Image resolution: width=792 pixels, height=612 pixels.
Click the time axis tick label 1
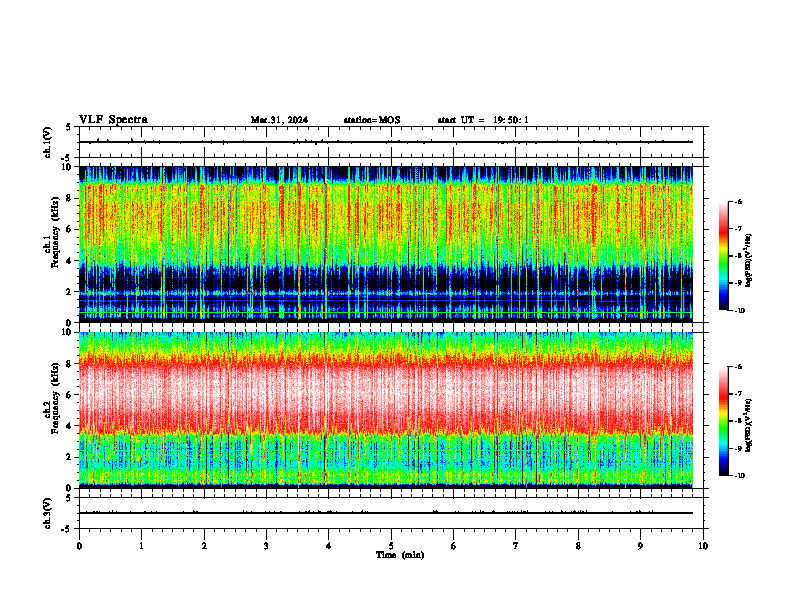pos(141,546)
